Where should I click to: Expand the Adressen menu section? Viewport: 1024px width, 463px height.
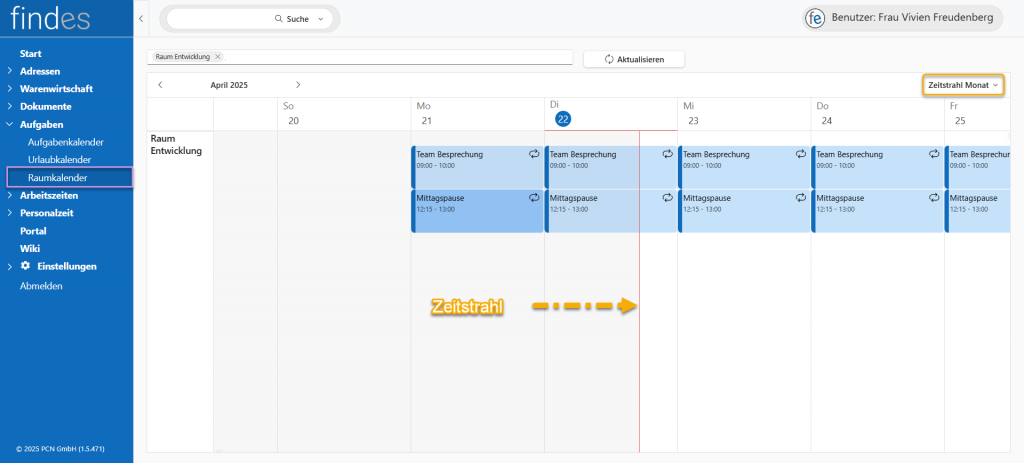click(x=9, y=71)
